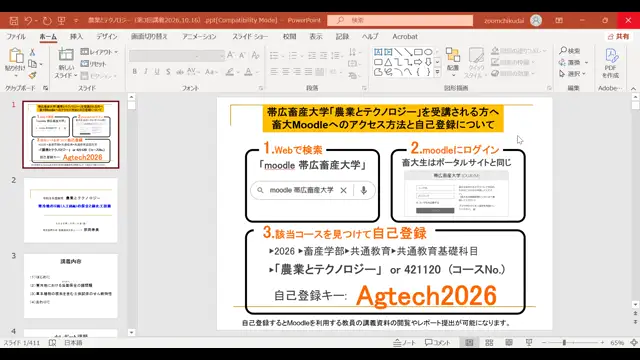Click the text highlight color button

230,72
